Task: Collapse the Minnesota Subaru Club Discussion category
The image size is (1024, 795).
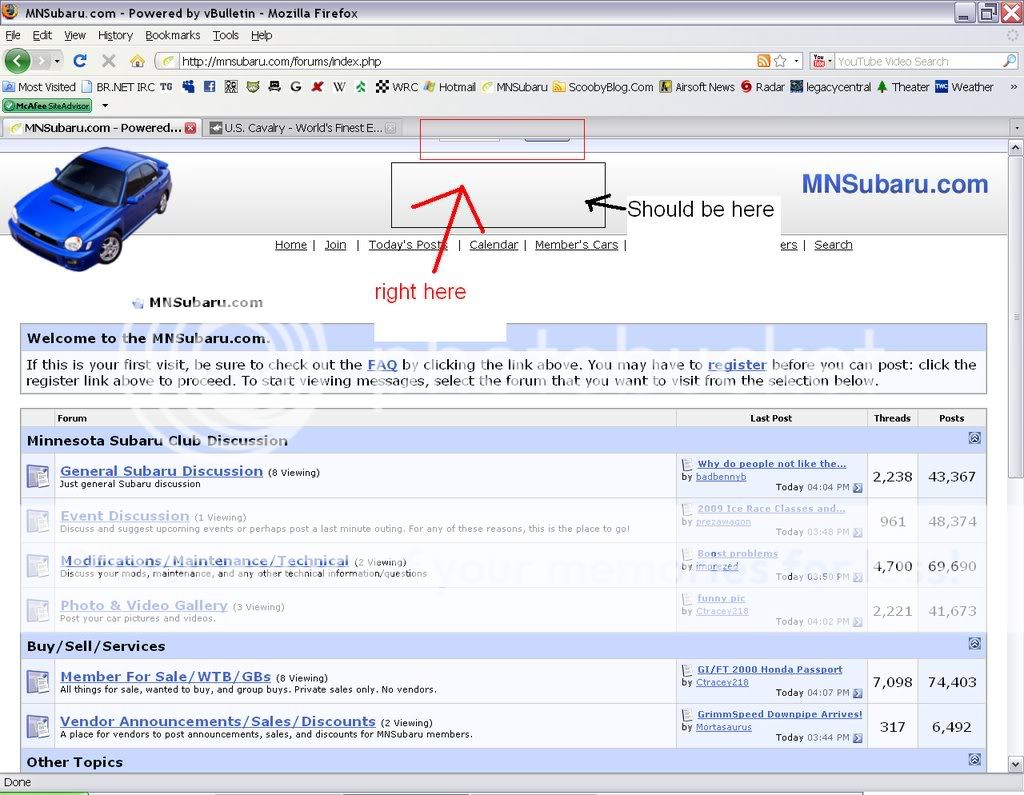Action: [974, 438]
